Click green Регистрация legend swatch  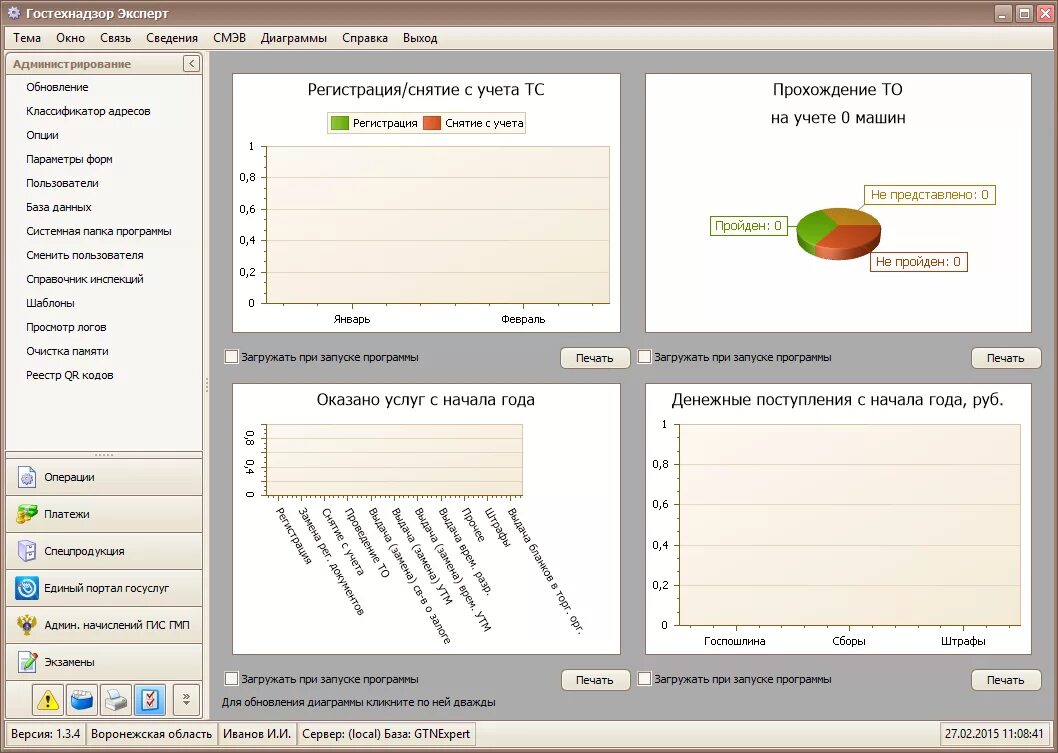[340, 123]
